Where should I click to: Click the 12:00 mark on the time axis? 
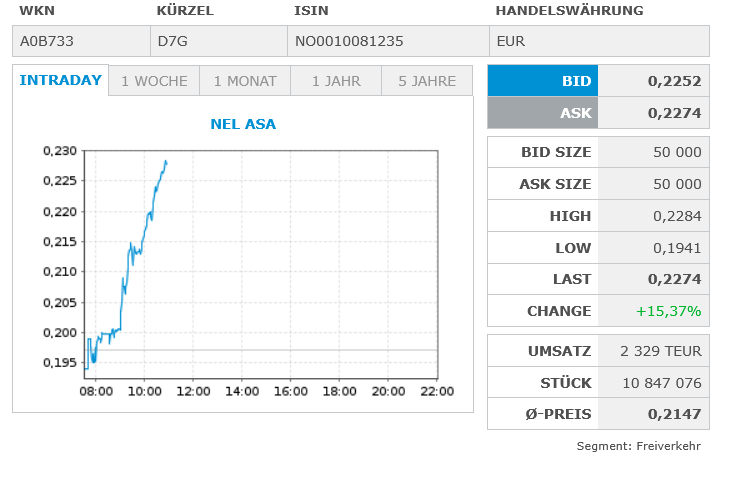pyautogui.click(x=193, y=391)
